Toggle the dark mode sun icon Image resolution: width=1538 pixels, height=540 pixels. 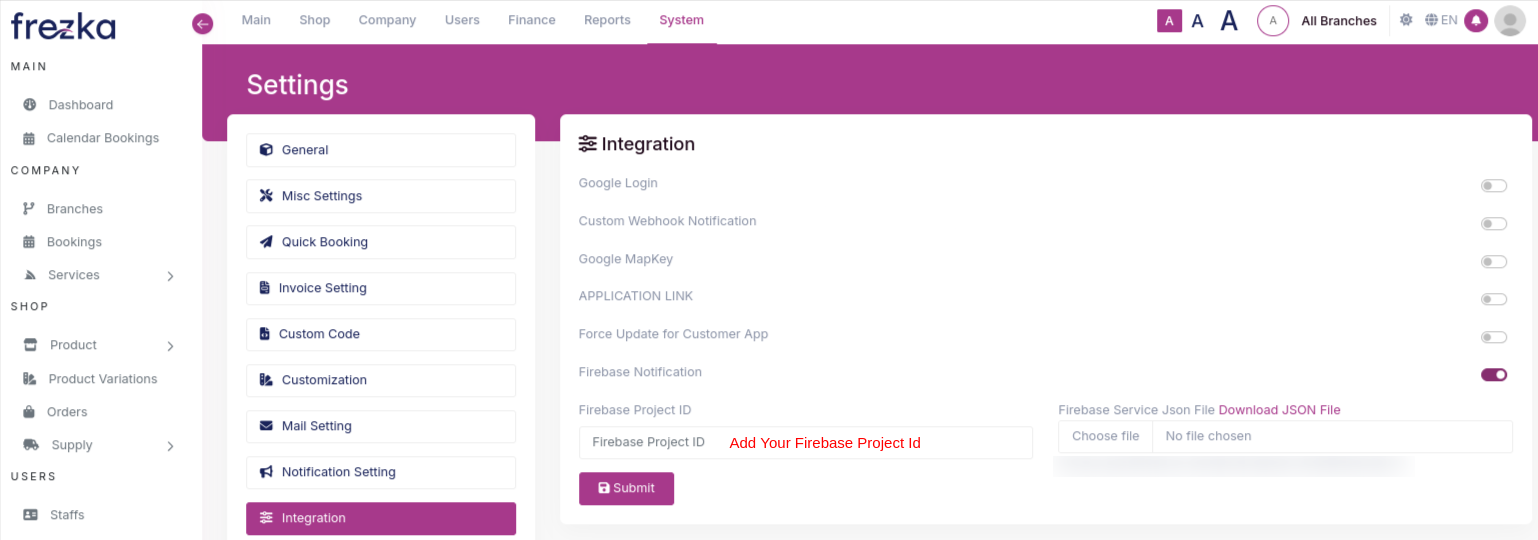click(x=1406, y=20)
